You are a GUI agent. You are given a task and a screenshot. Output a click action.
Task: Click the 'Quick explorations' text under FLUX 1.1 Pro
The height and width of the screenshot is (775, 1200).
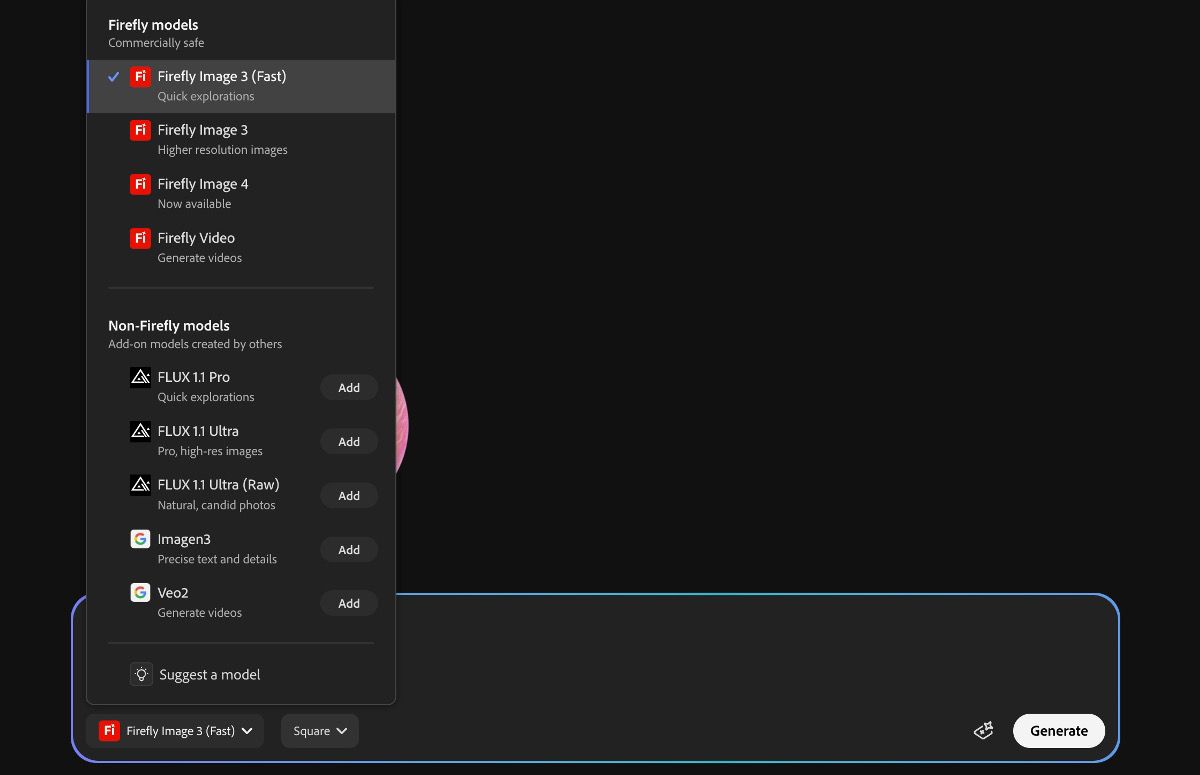coord(206,397)
